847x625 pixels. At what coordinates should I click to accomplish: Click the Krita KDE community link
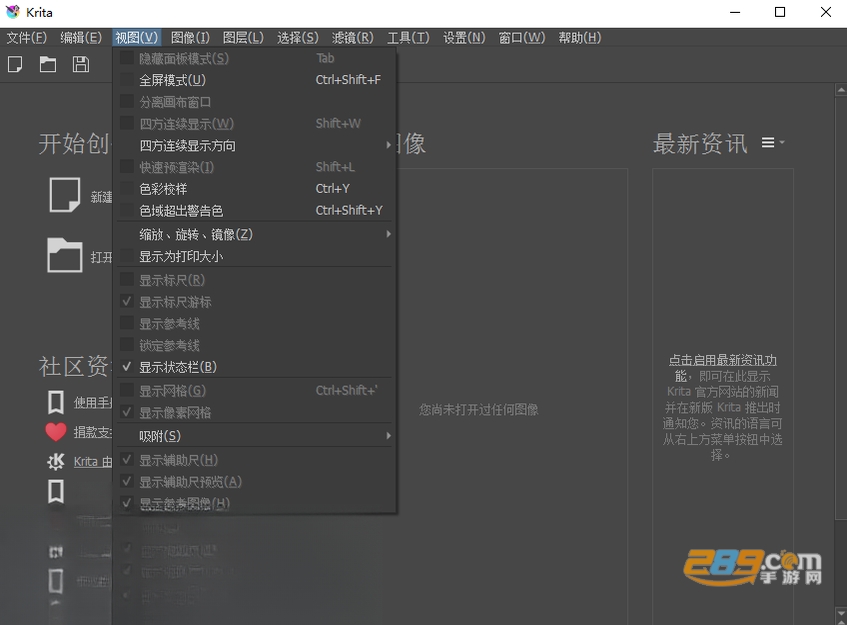pos(93,461)
